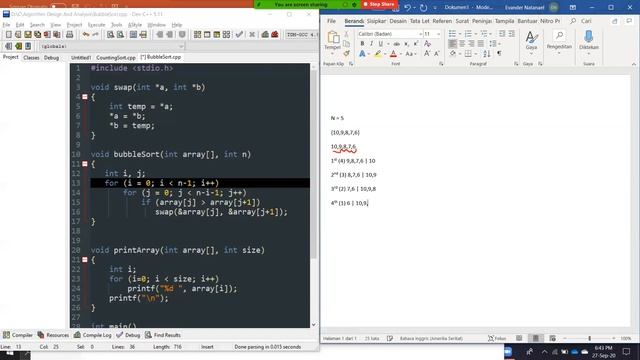Screen dimensions: 640x360
Task: Open Referensi ribbon tab in Word
Action: (442, 21)
